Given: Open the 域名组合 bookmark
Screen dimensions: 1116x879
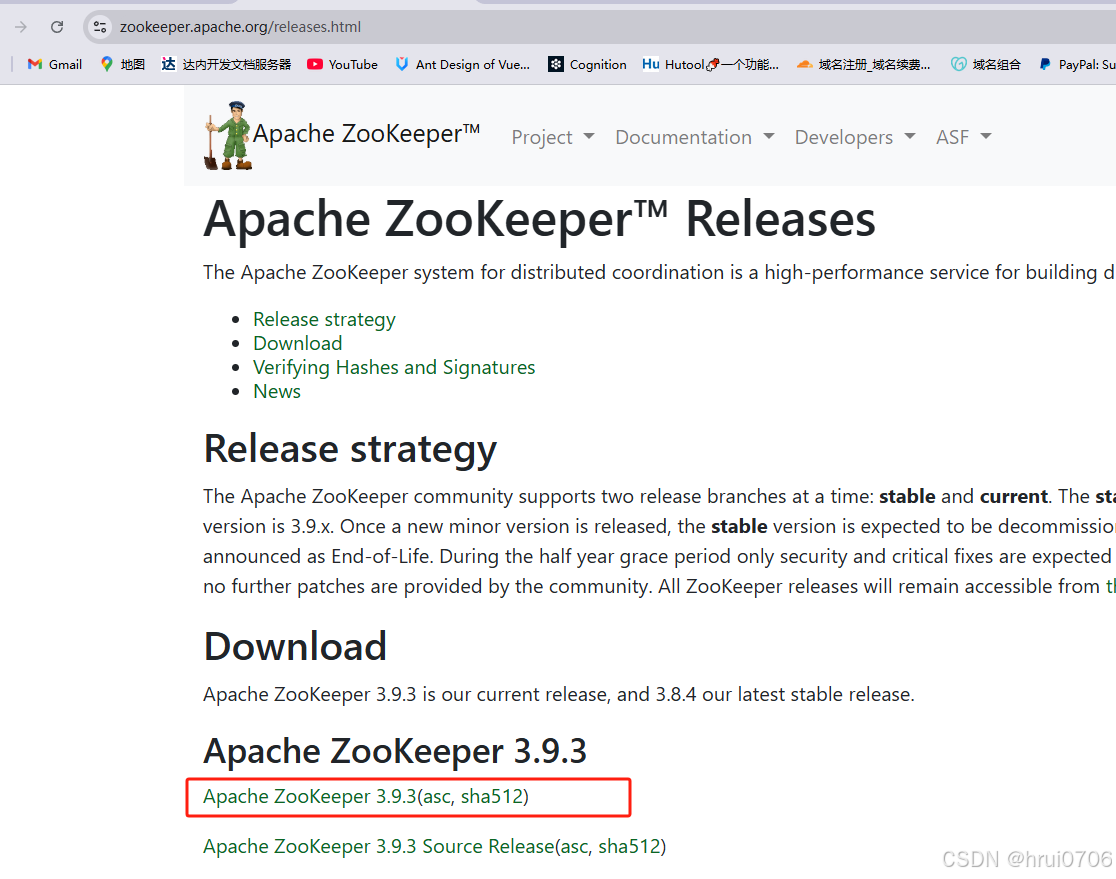Looking at the screenshot, I should 986,65.
